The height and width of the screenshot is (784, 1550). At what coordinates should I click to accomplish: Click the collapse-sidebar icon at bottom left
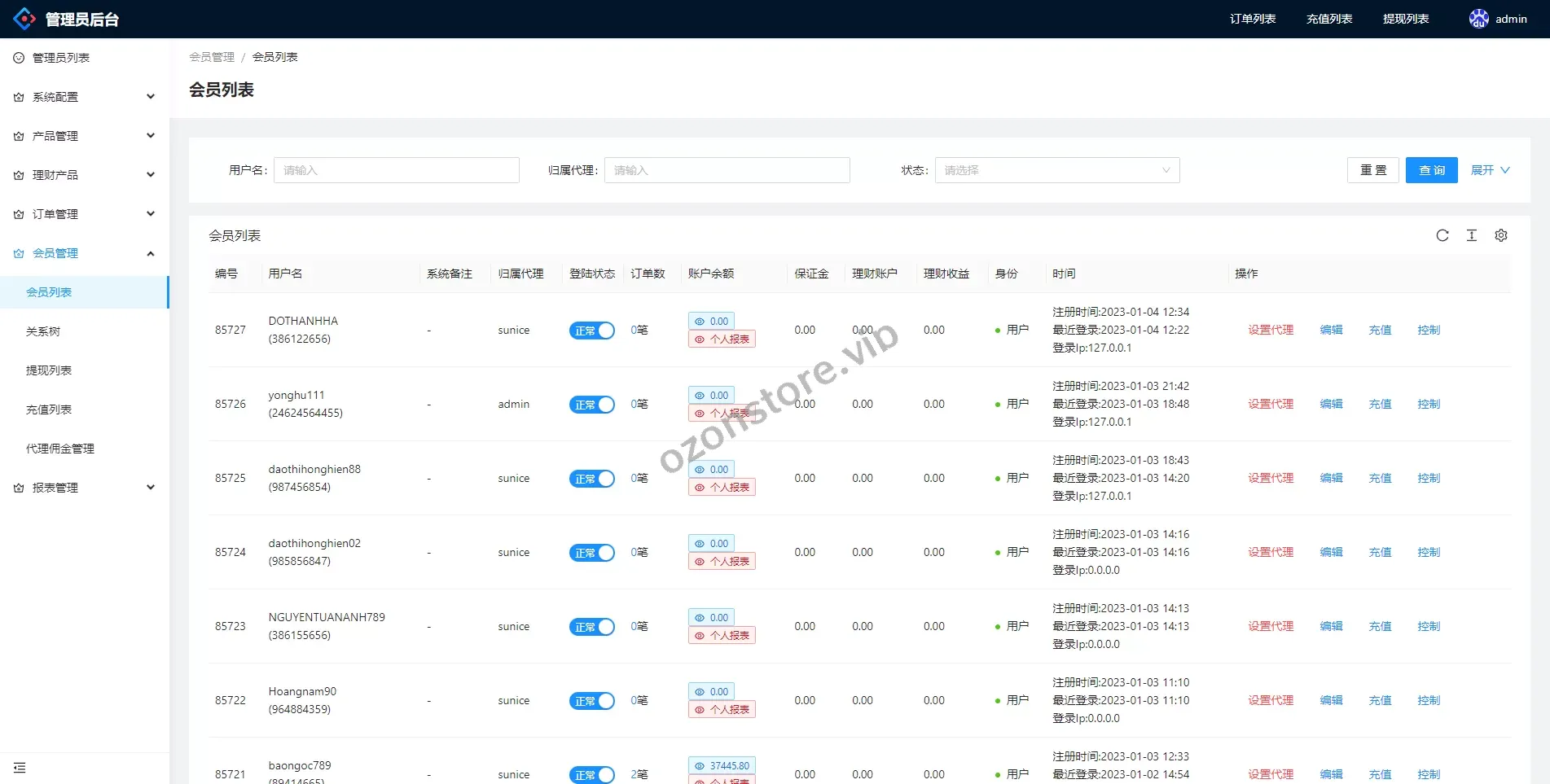click(x=20, y=767)
